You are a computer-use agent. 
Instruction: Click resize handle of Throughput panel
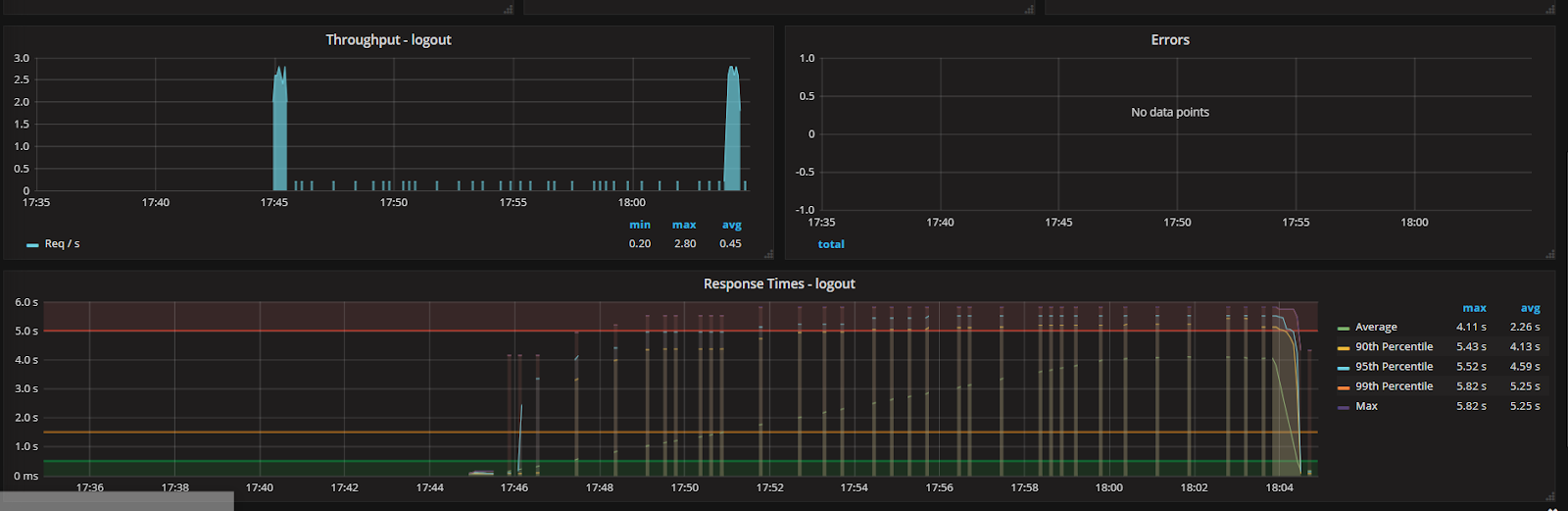tap(768, 254)
